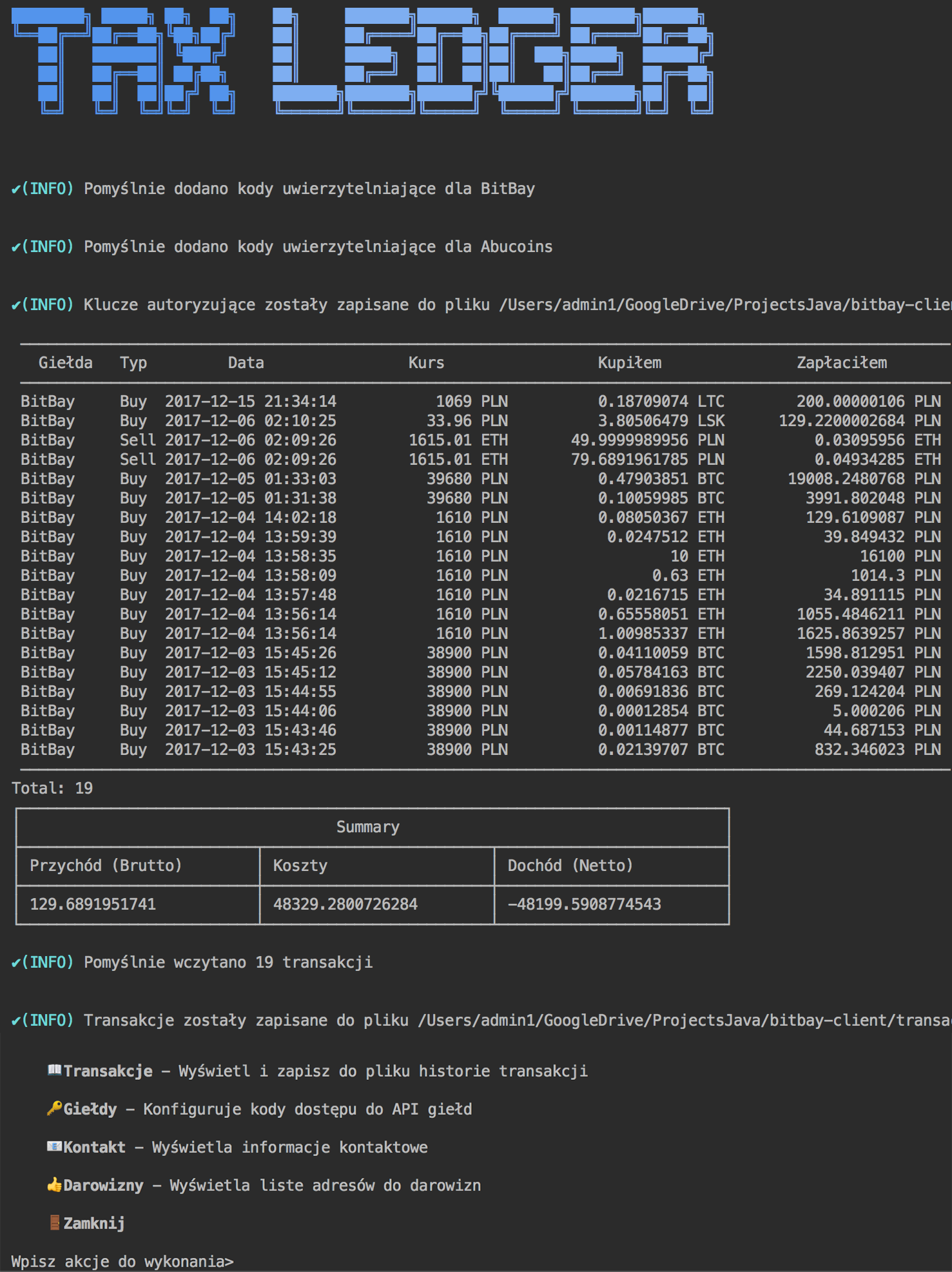Click the checkmark before BitBay credentials message
The width and height of the screenshot is (952, 1272).
click(x=16, y=189)
